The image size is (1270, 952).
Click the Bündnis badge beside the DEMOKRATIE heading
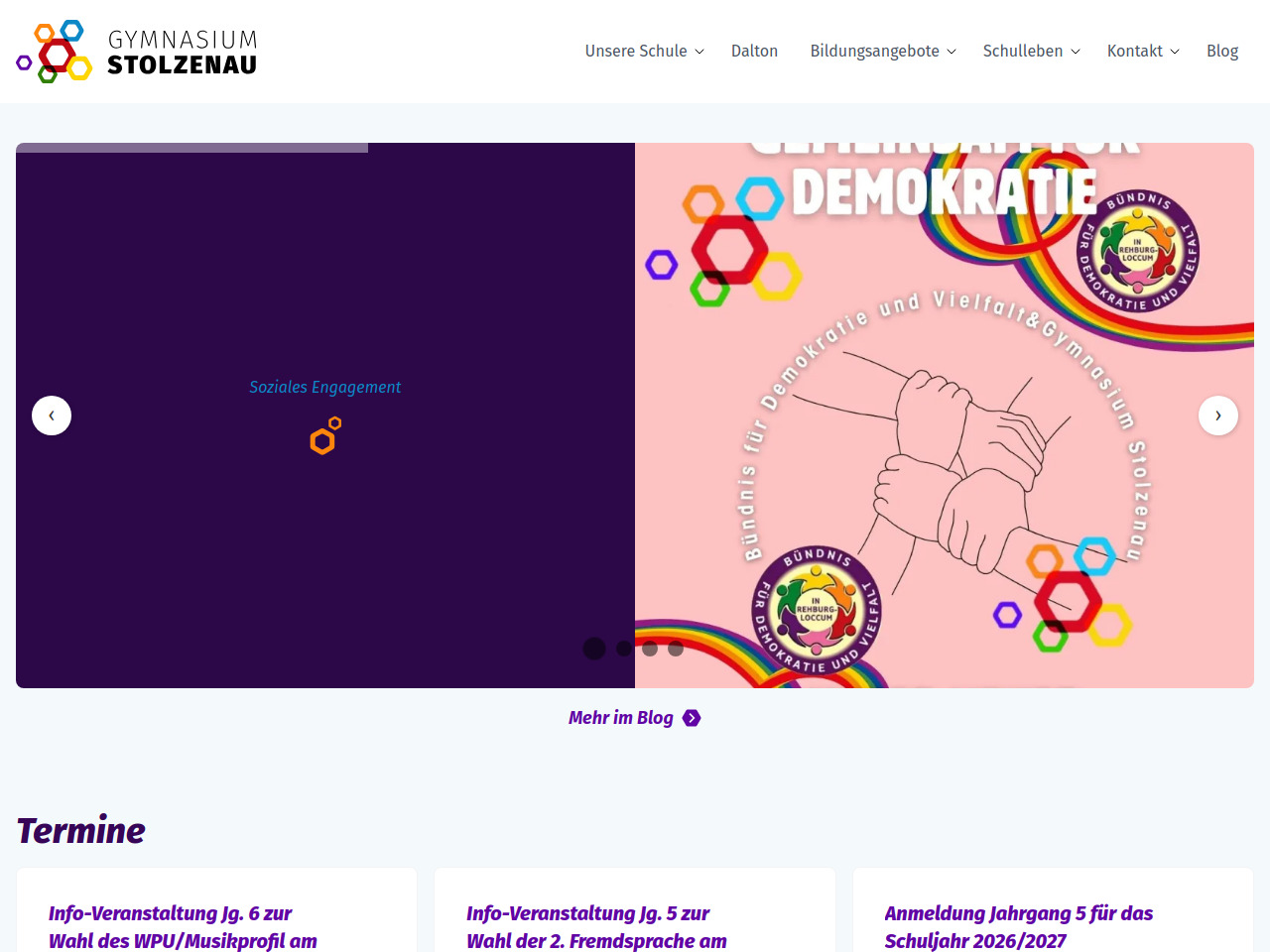coord(1138,251)
